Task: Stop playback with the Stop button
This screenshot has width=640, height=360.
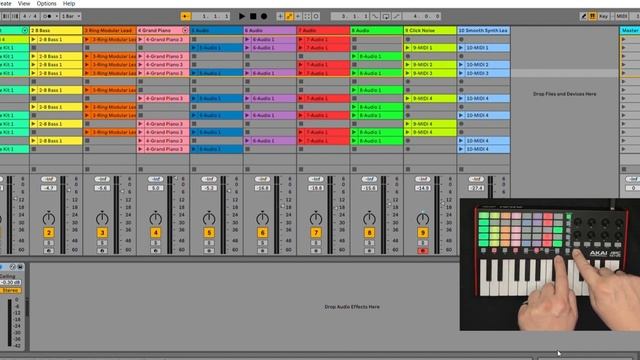Action: click(x=253, y=16)
